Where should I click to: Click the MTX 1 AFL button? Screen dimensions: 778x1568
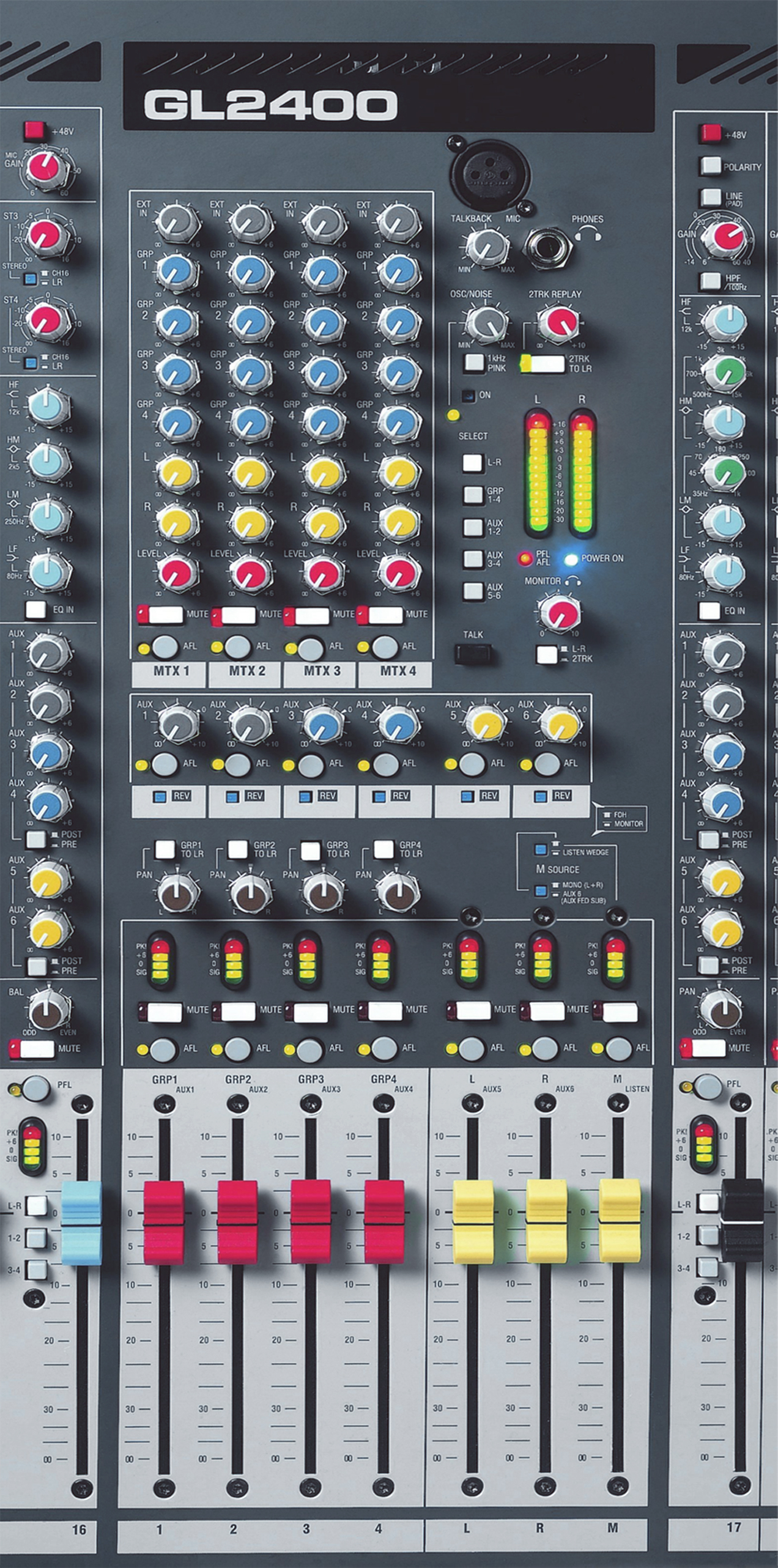[165, 646]
